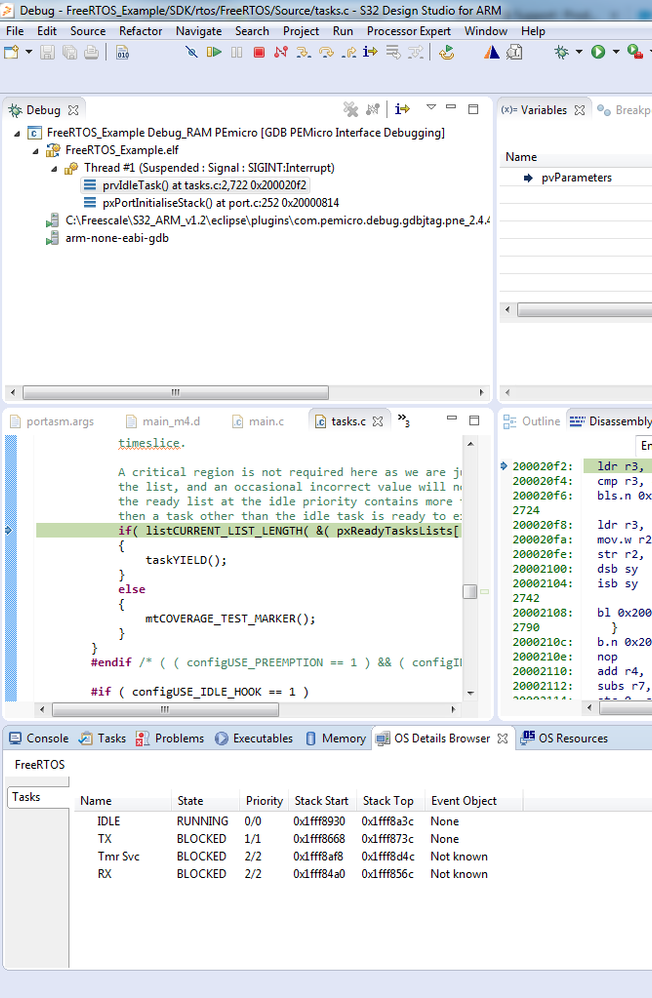Switch to the main.c editor tab

pyautogui.click(x=259, y=421)
